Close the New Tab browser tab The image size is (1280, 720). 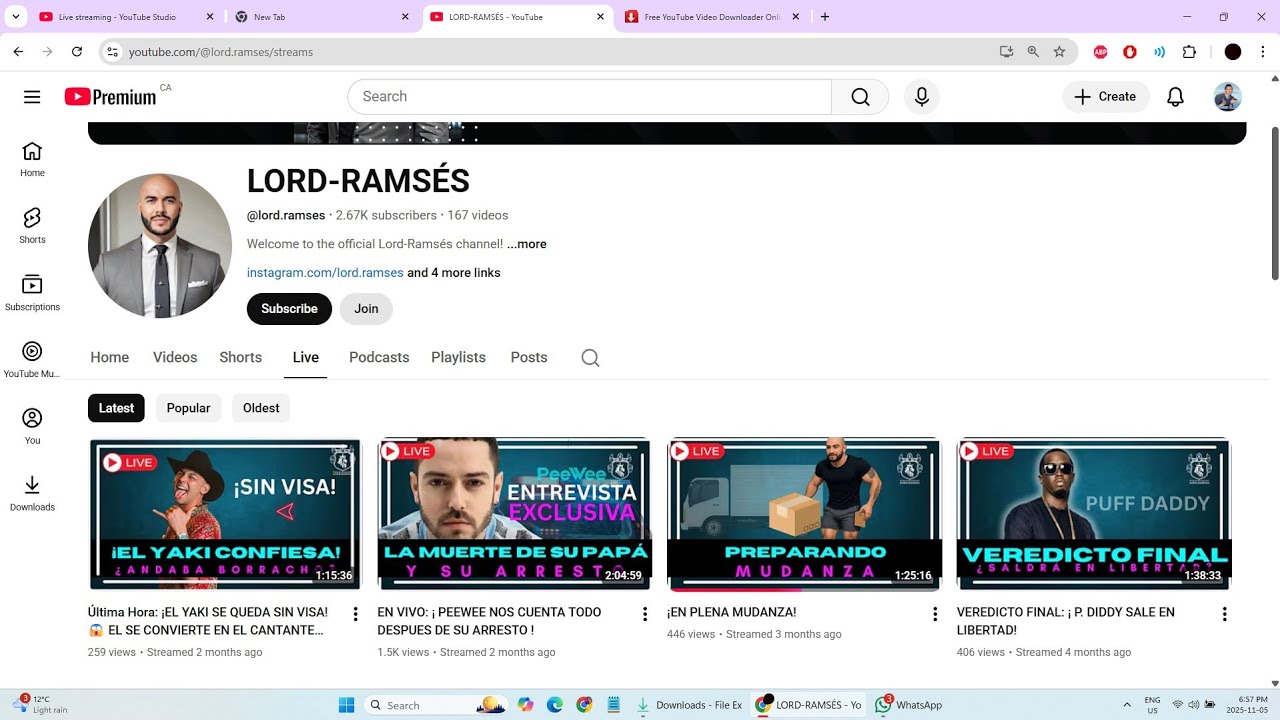coord(405,17)
